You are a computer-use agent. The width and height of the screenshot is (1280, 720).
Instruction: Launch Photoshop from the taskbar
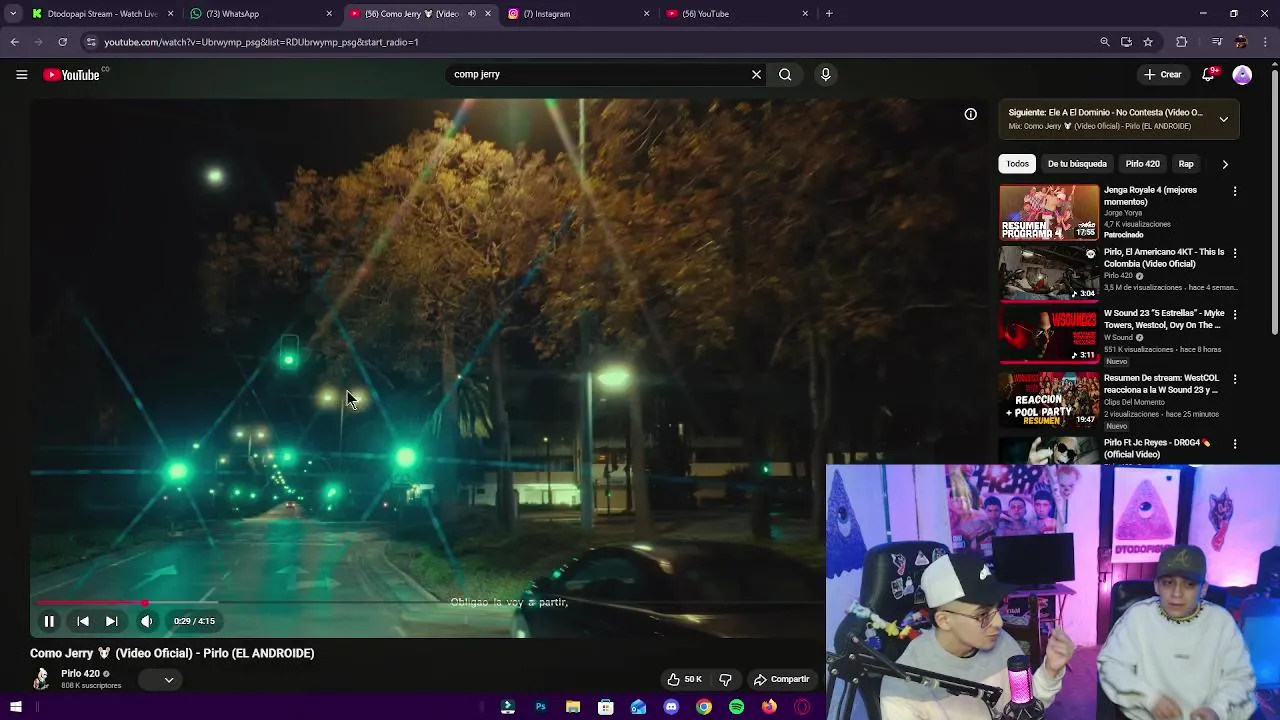540,707
